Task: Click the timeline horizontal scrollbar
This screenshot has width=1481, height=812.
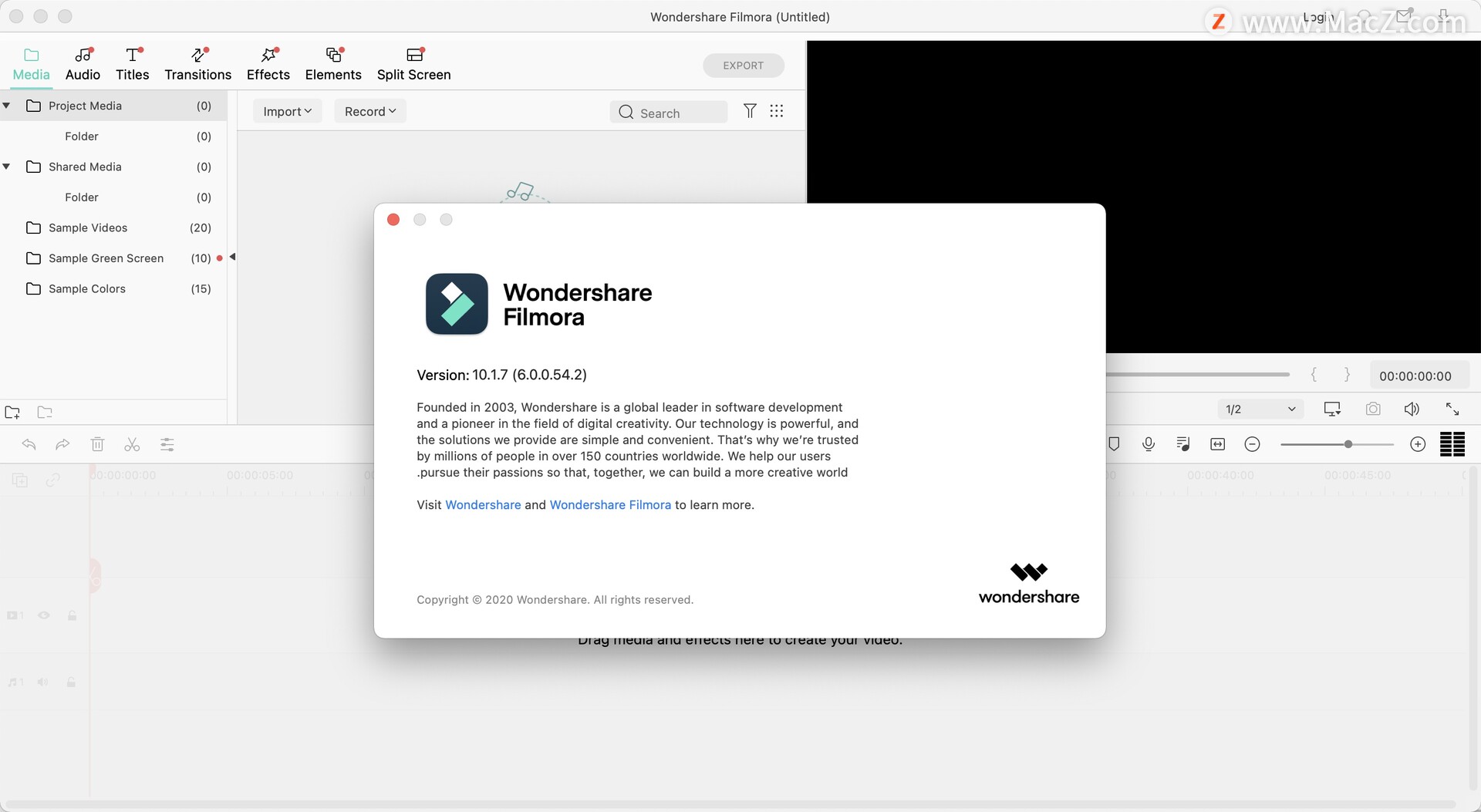Action: (729, 804)
